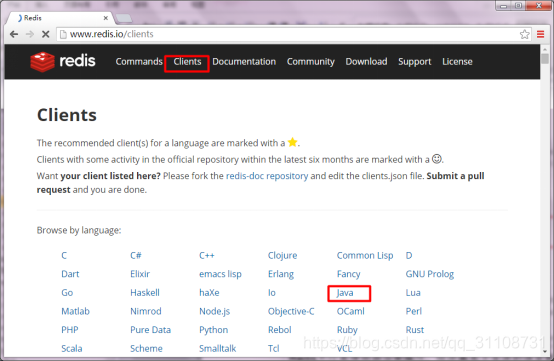Image resolution: width=554 pixels, height=361 pixels.
Task: Browse clients for emacs lisp
Action: point(220,274)
